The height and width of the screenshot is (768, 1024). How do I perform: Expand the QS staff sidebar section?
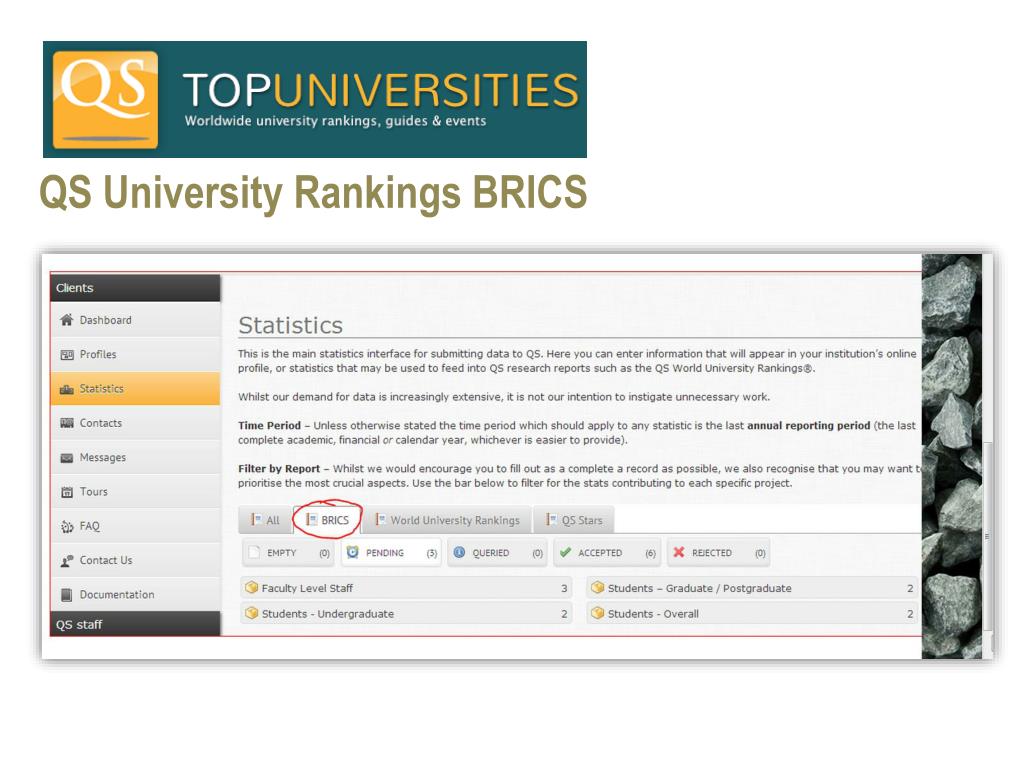coord(135,624)
